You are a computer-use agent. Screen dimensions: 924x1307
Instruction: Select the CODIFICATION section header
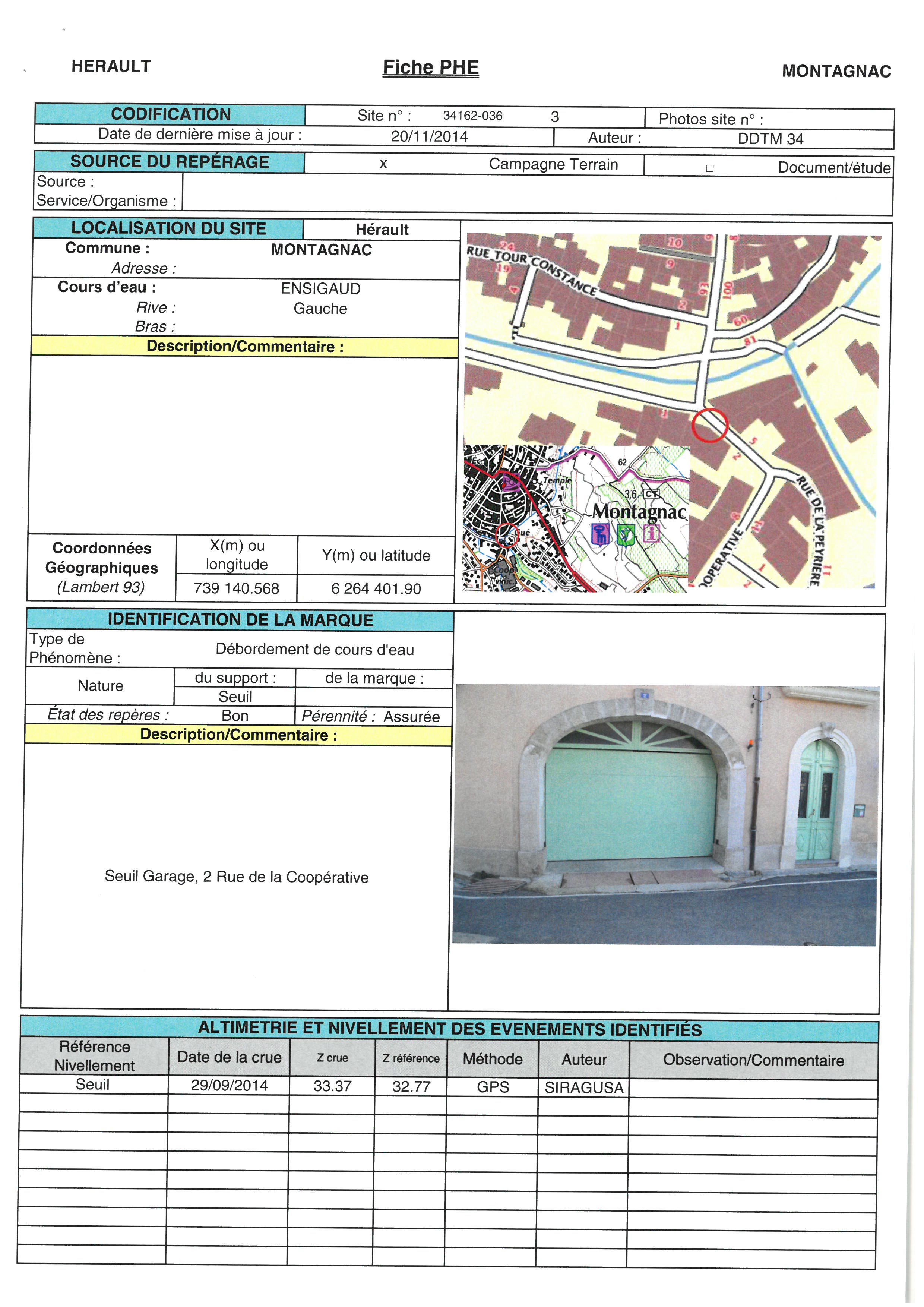[x=170, y=114]
